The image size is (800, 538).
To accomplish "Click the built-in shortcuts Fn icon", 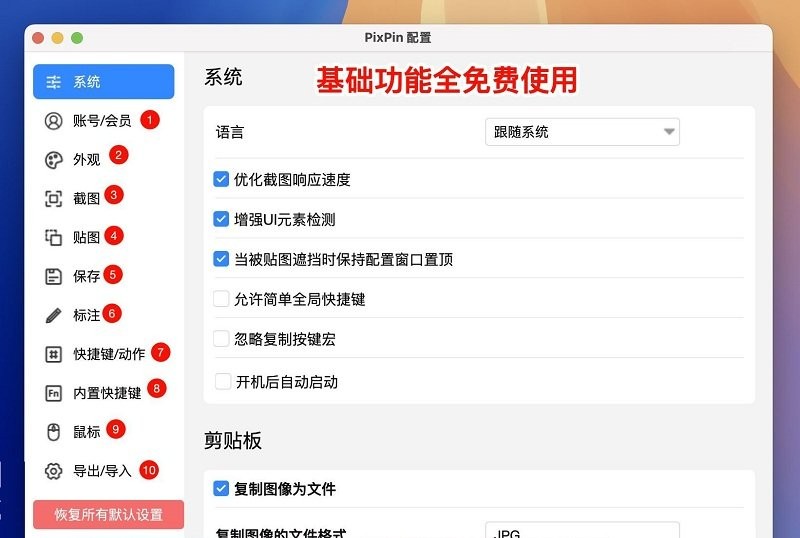I will [x=54, y=393].
